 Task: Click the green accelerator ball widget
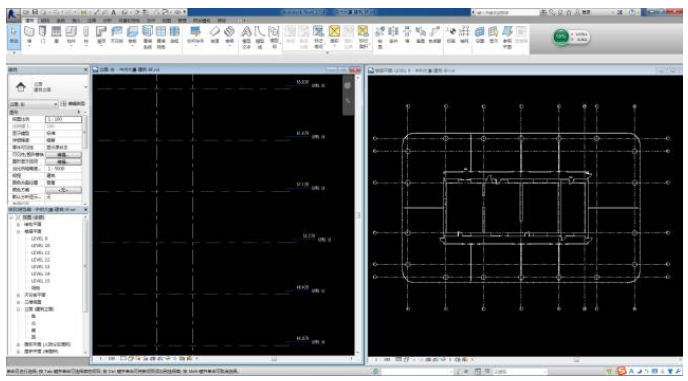[561, 37]
